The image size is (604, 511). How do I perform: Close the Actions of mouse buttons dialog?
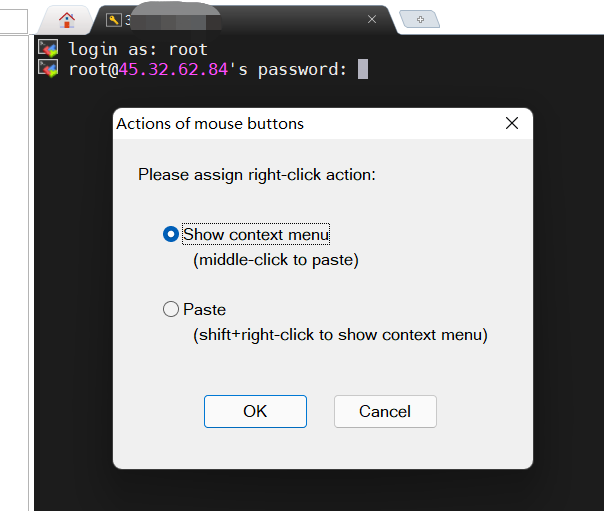pos(512,123)
